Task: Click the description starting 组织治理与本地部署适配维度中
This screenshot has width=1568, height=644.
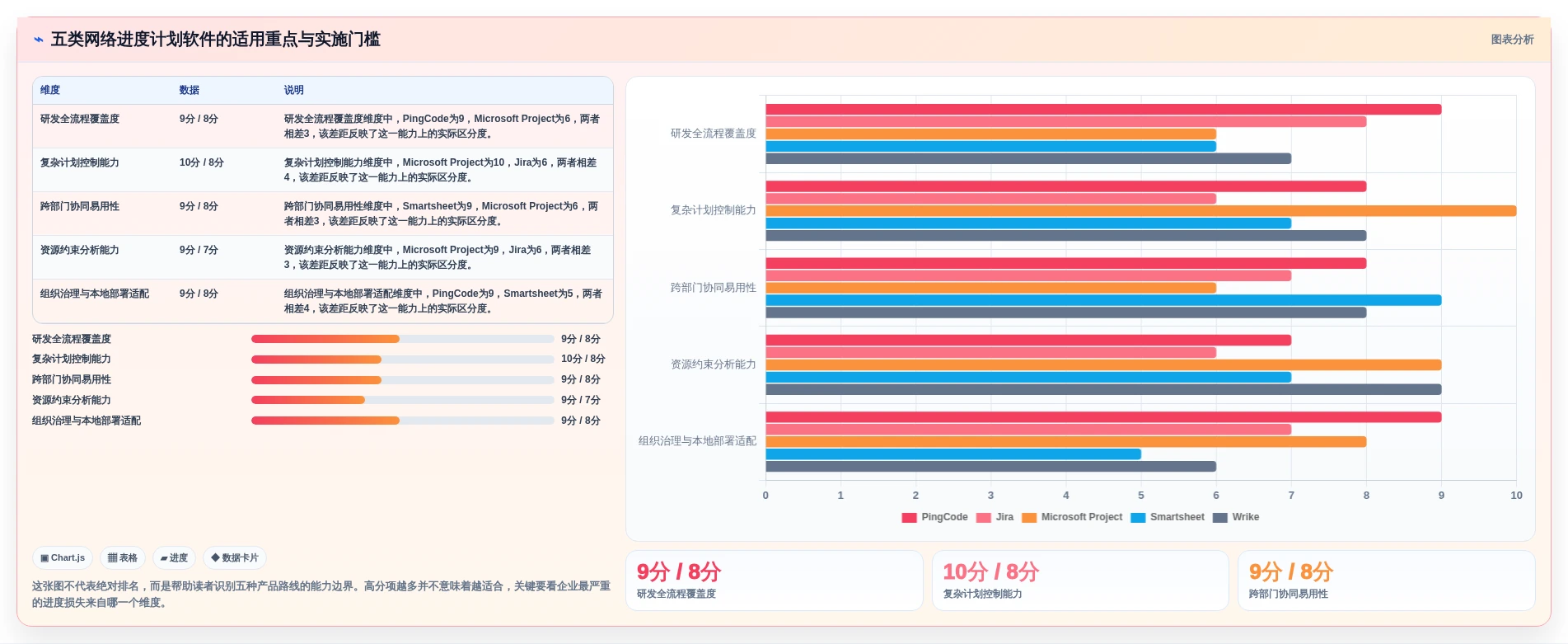Action: pos(442,301)
